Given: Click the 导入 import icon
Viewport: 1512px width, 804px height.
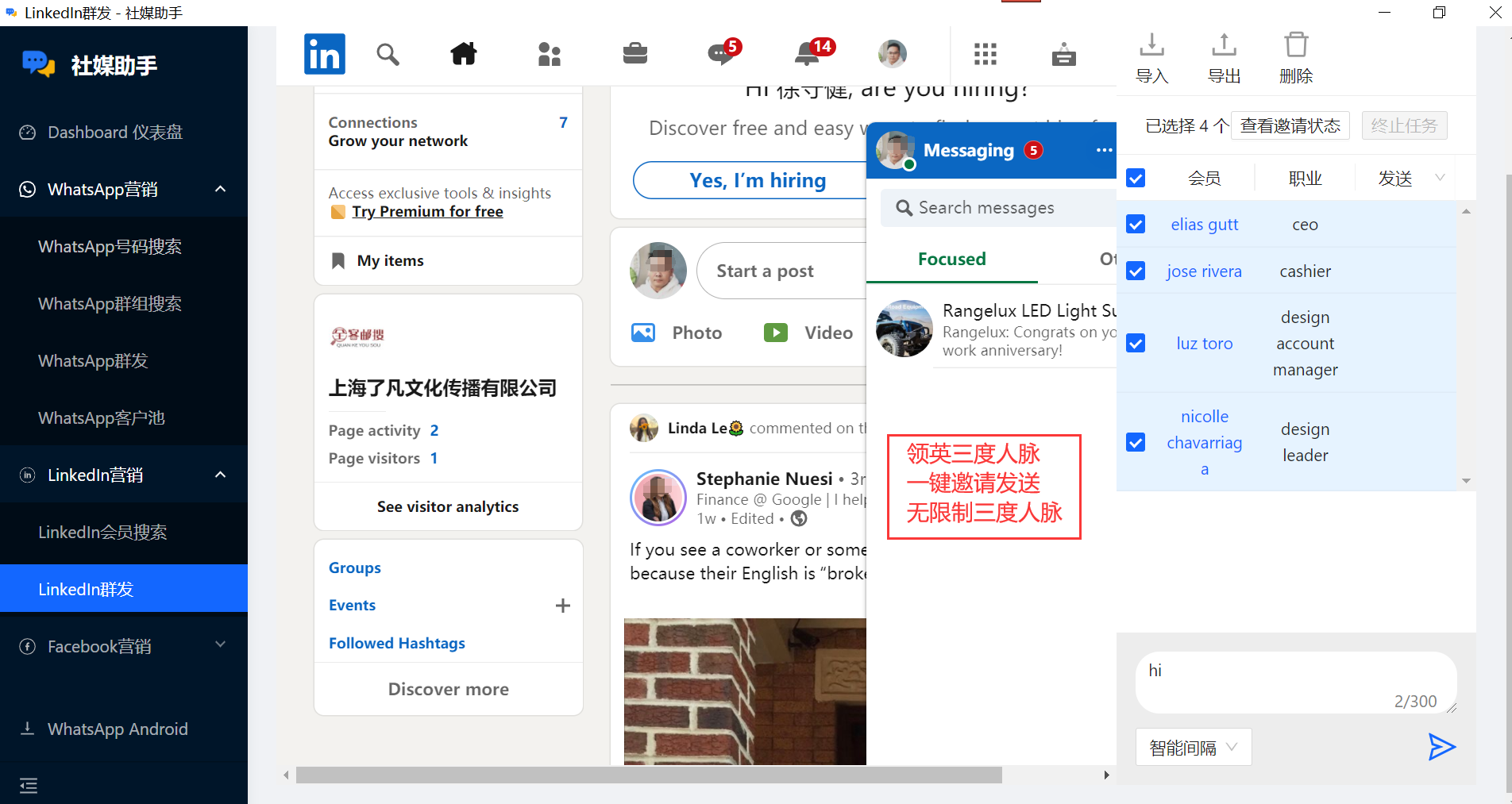Looking at the screenshot, I should click(1152, 45).
